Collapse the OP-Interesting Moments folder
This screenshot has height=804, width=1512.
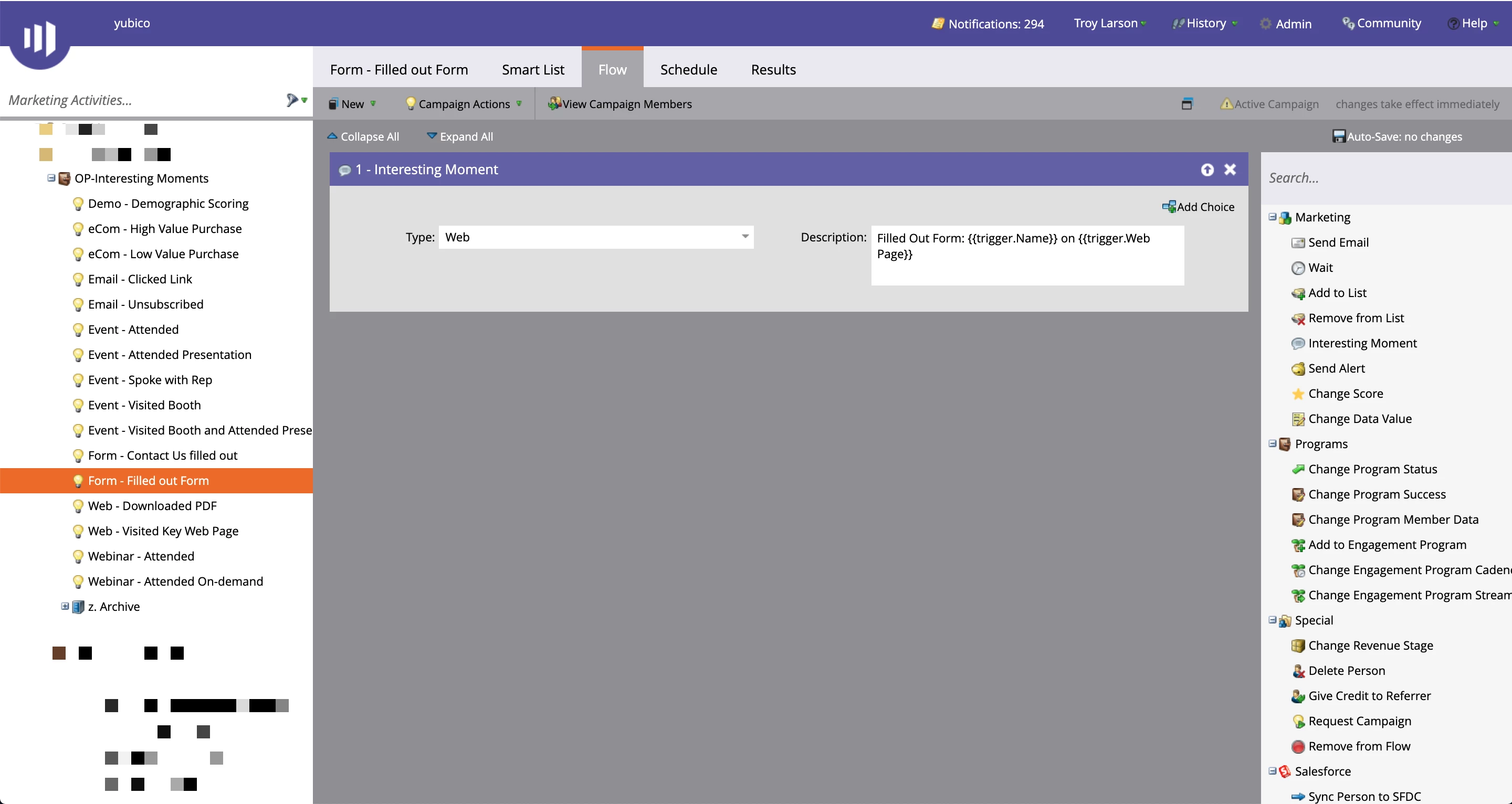[x=51, y=178]
